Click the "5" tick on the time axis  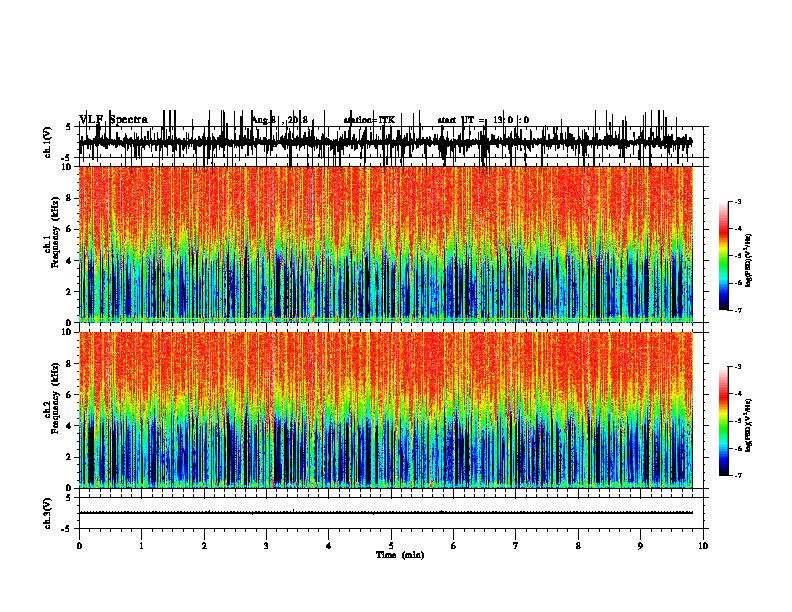(391, 546)
